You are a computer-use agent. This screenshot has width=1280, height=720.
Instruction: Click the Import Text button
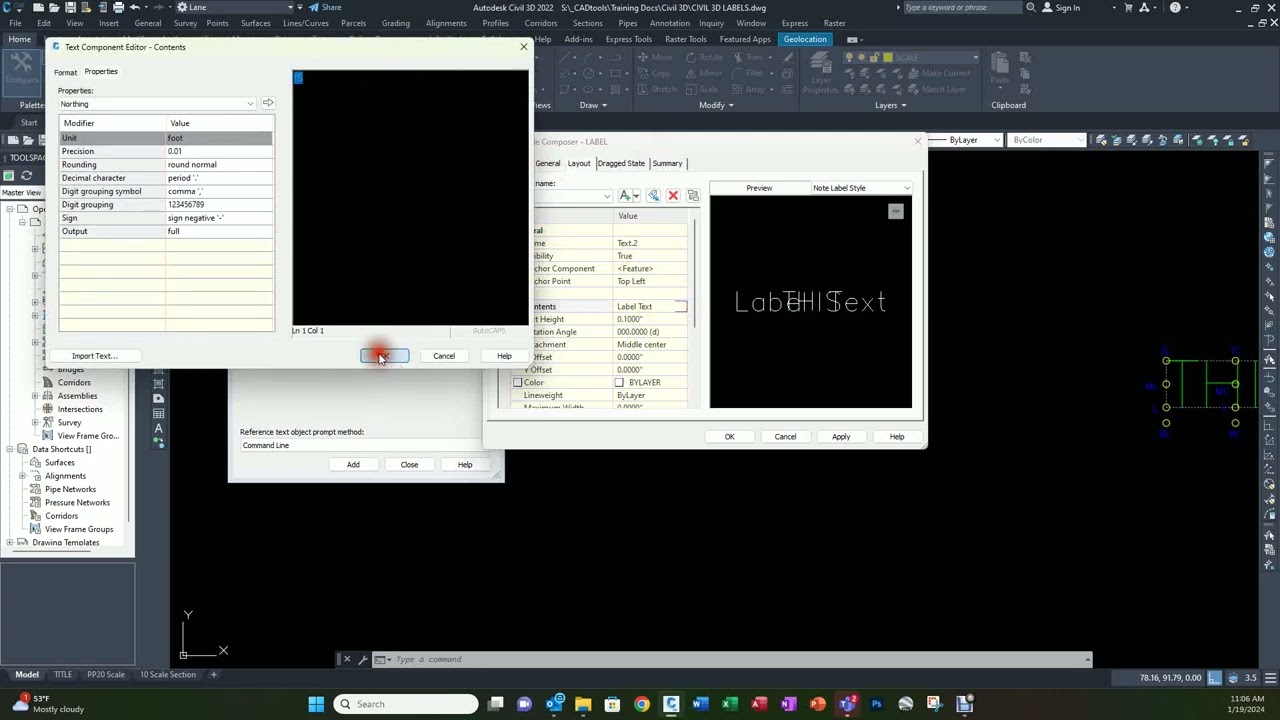pos(95,356)
